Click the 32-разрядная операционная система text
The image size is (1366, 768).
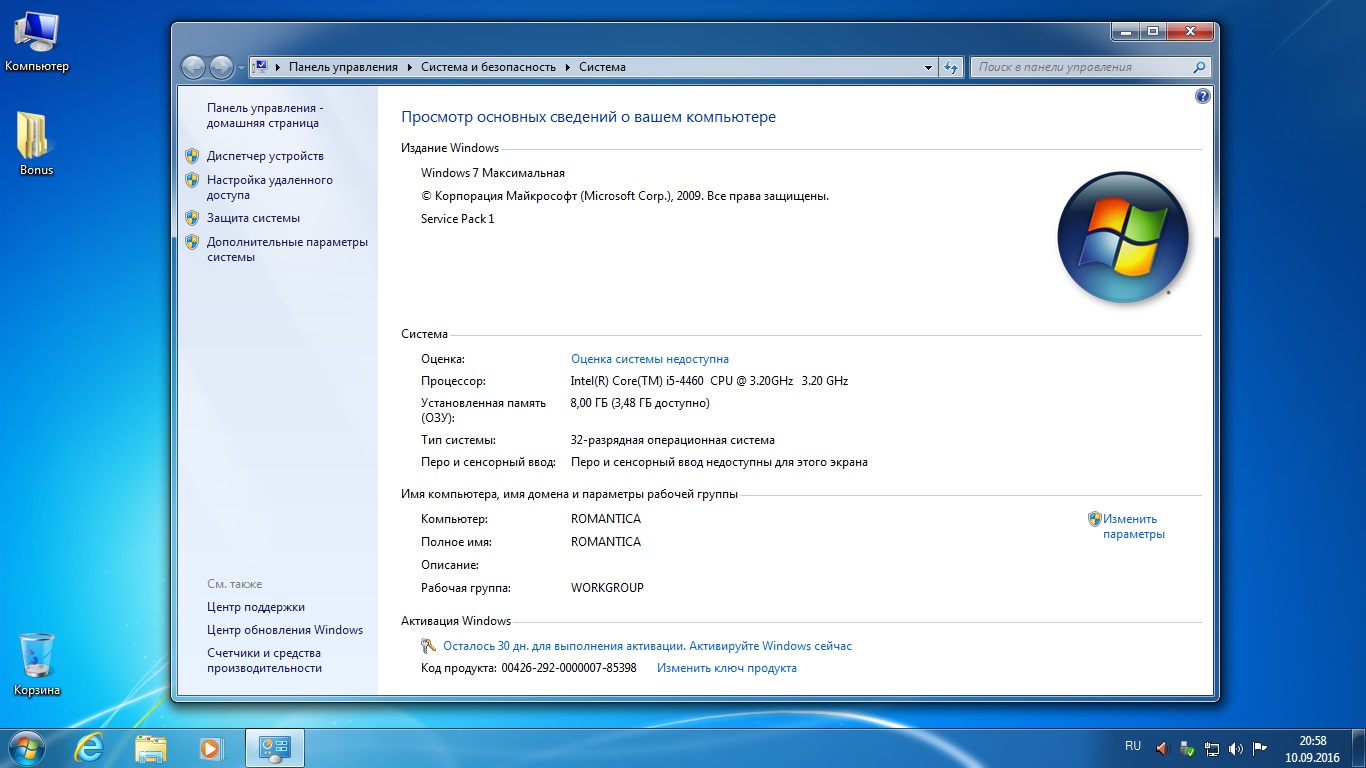(673, 440)
